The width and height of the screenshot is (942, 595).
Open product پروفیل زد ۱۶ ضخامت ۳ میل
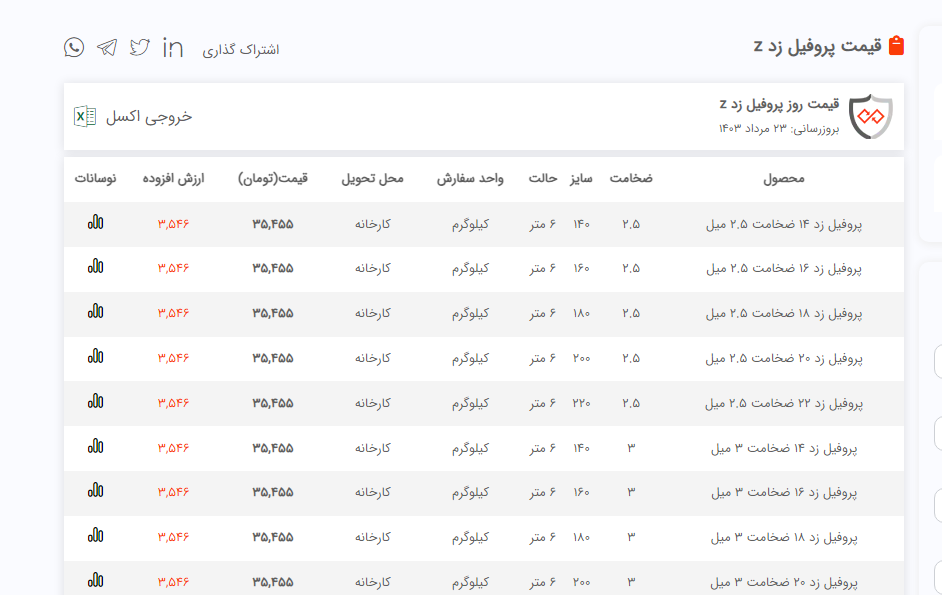[x=784, y=492]
